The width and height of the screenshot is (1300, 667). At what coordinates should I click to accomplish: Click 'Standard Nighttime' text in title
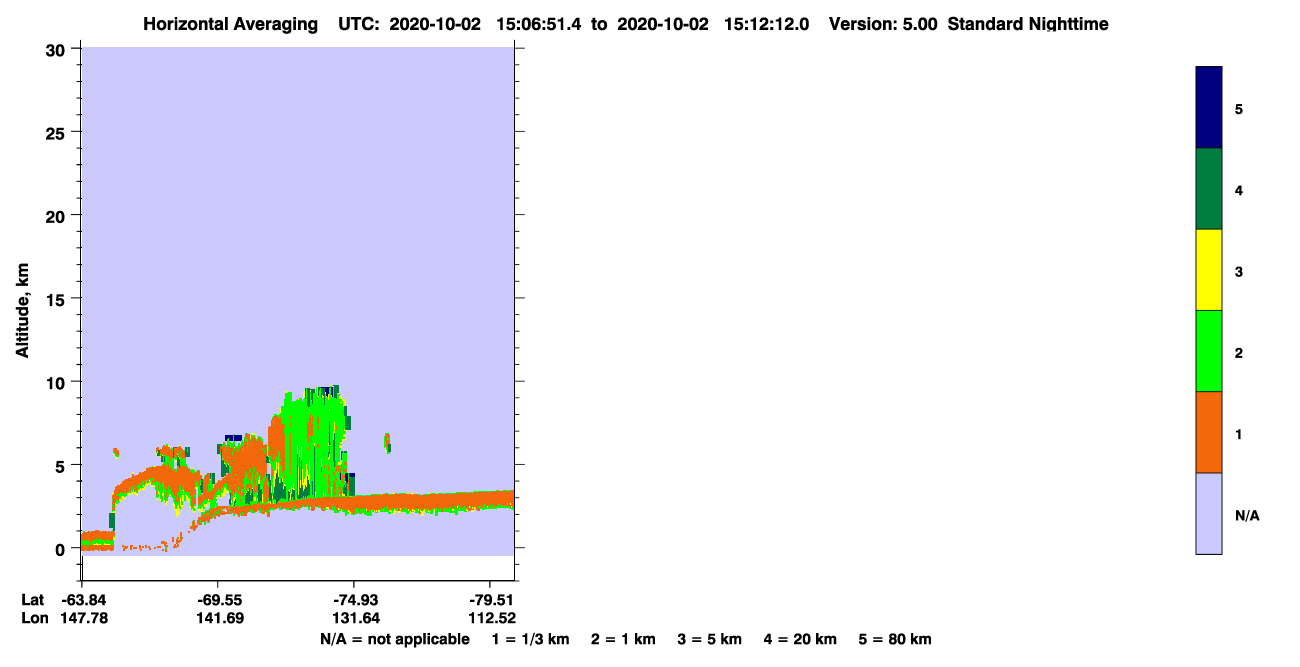pos(1028,24)
